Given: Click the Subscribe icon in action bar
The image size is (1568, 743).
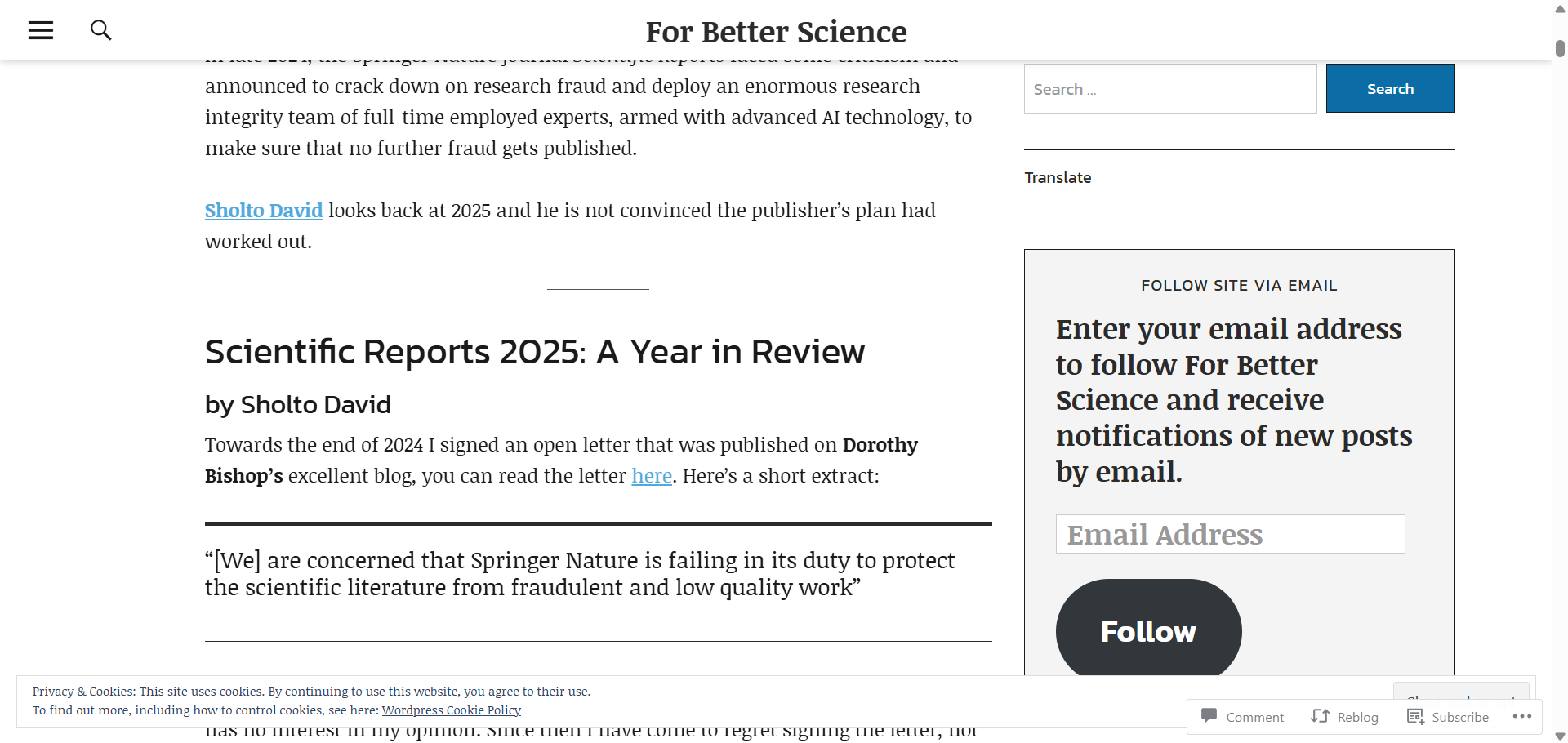Looking at the screenshot, I should coord(1415,716).
